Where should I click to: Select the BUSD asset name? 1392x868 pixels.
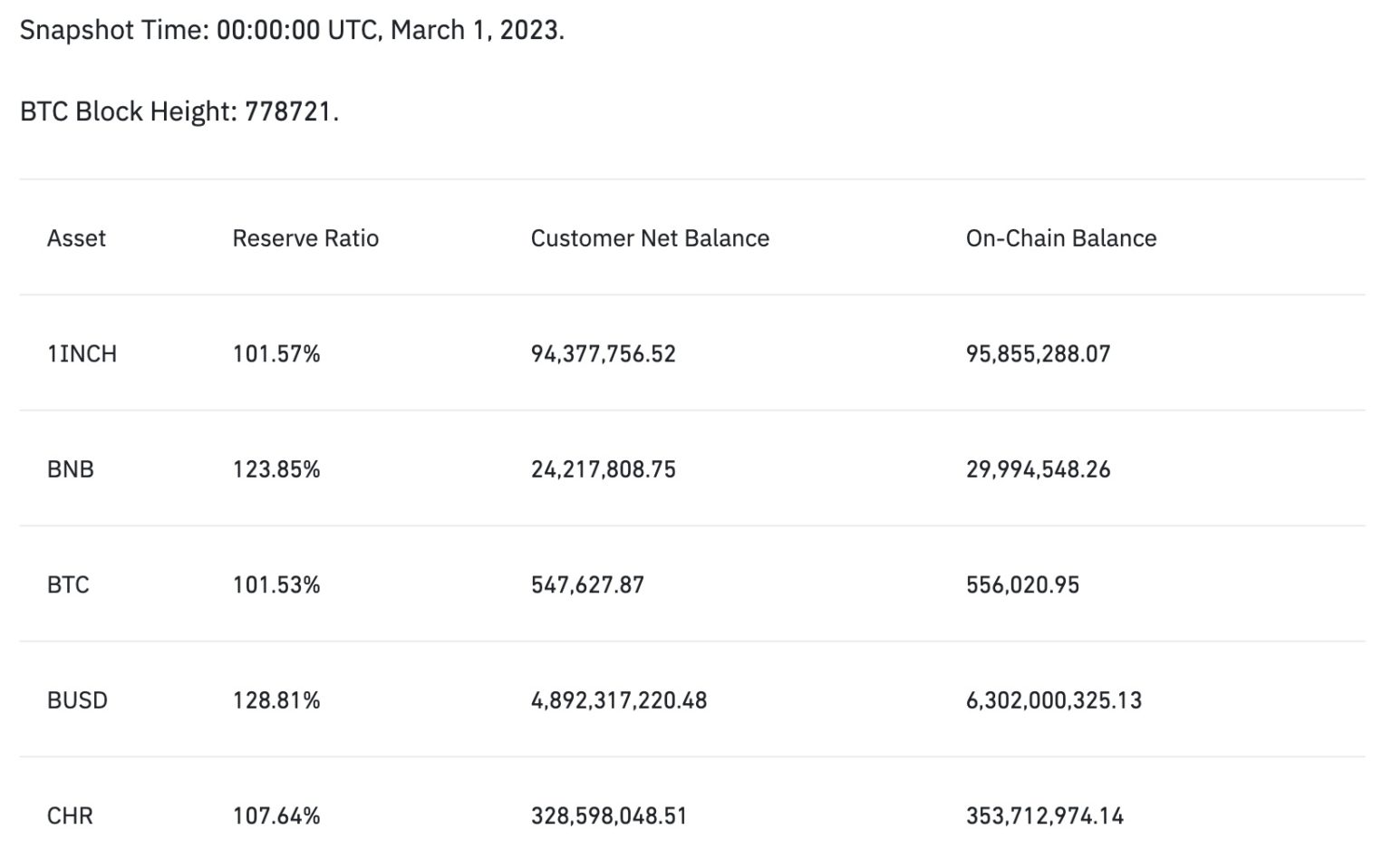[x=77, y=700]
